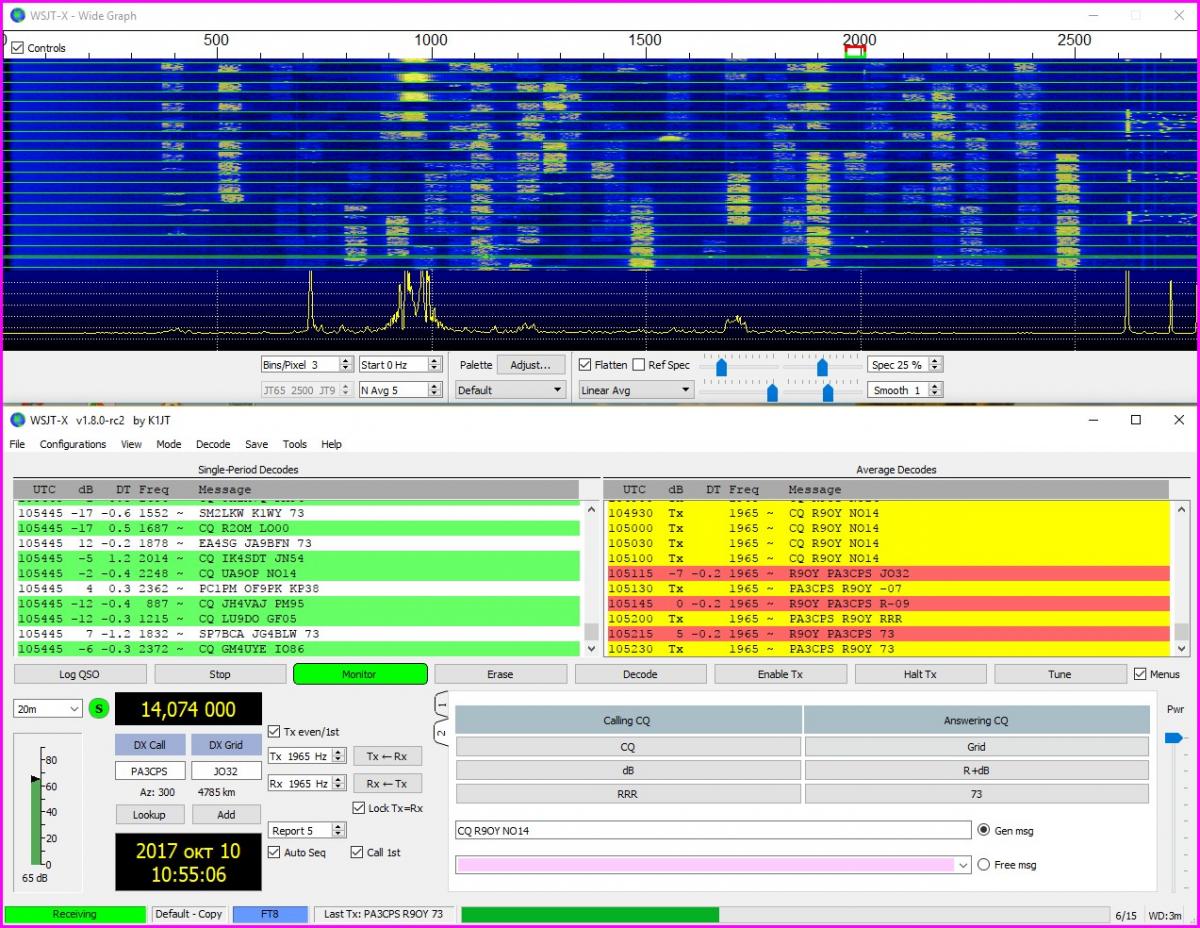Screen dimensions: 1200x928
Task: Enable the Ref Spec checkbox
Action: point(638,365)
